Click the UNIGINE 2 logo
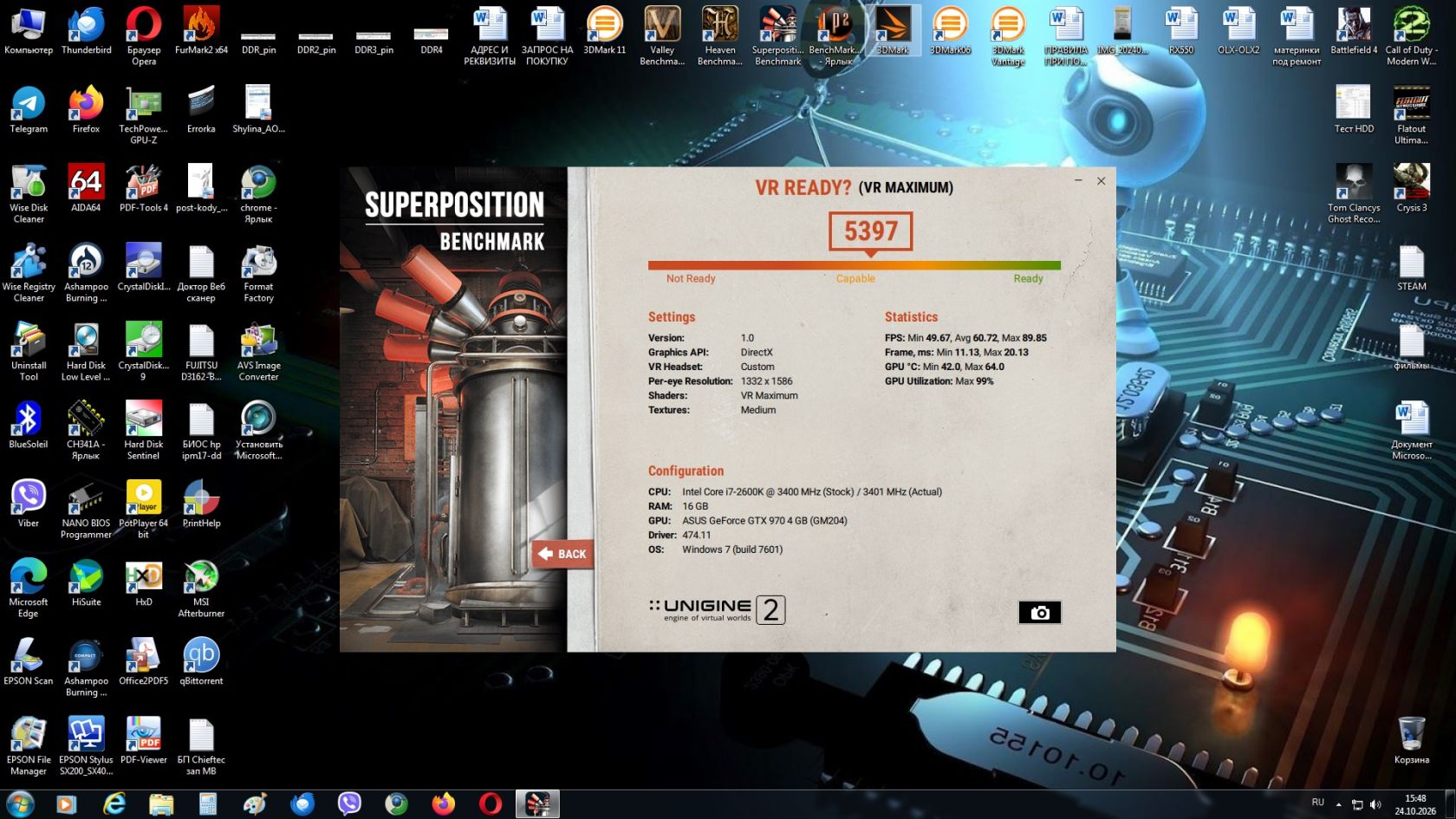This screenshot has height=819, width=1456. click(x=718, y=610)
